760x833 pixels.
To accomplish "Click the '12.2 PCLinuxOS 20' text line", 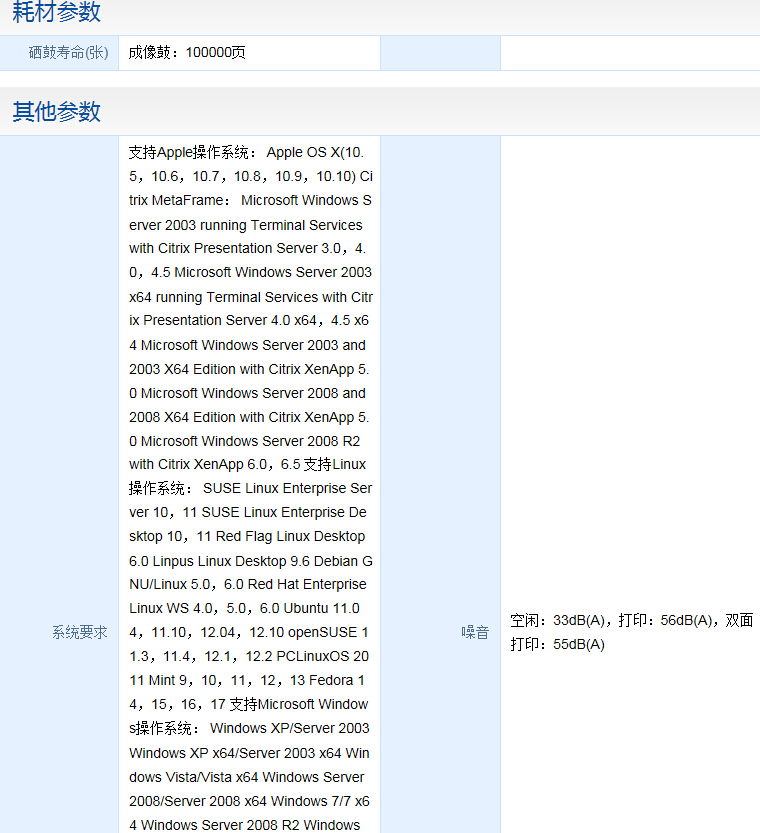I will coord(249,657).
